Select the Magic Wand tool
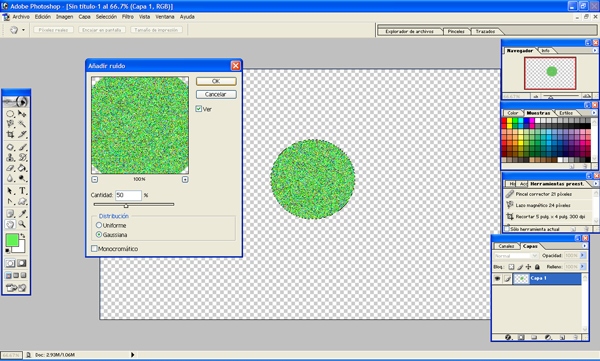This screenshot has height=361, width=600. point(22,124)
